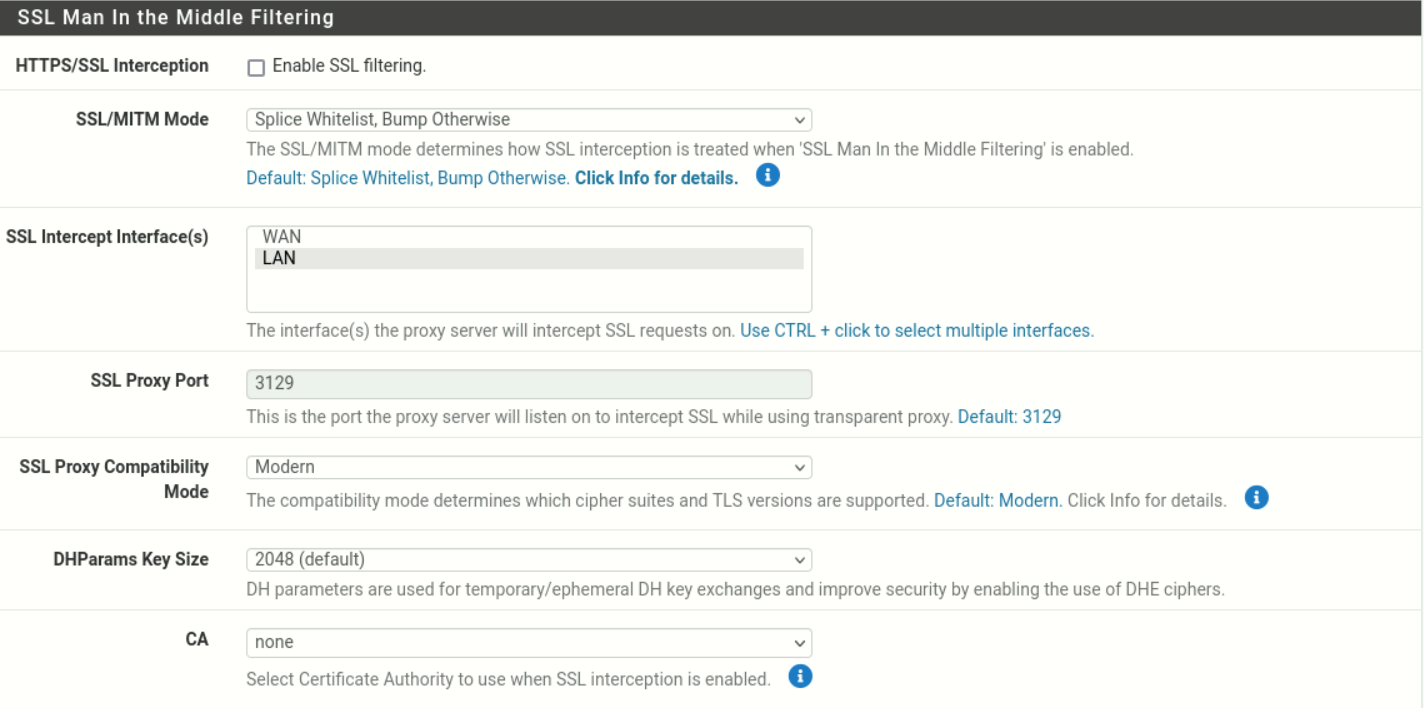Click the HTTPS/SSL Interception label

pyautogui.click(x=112, y=66)
